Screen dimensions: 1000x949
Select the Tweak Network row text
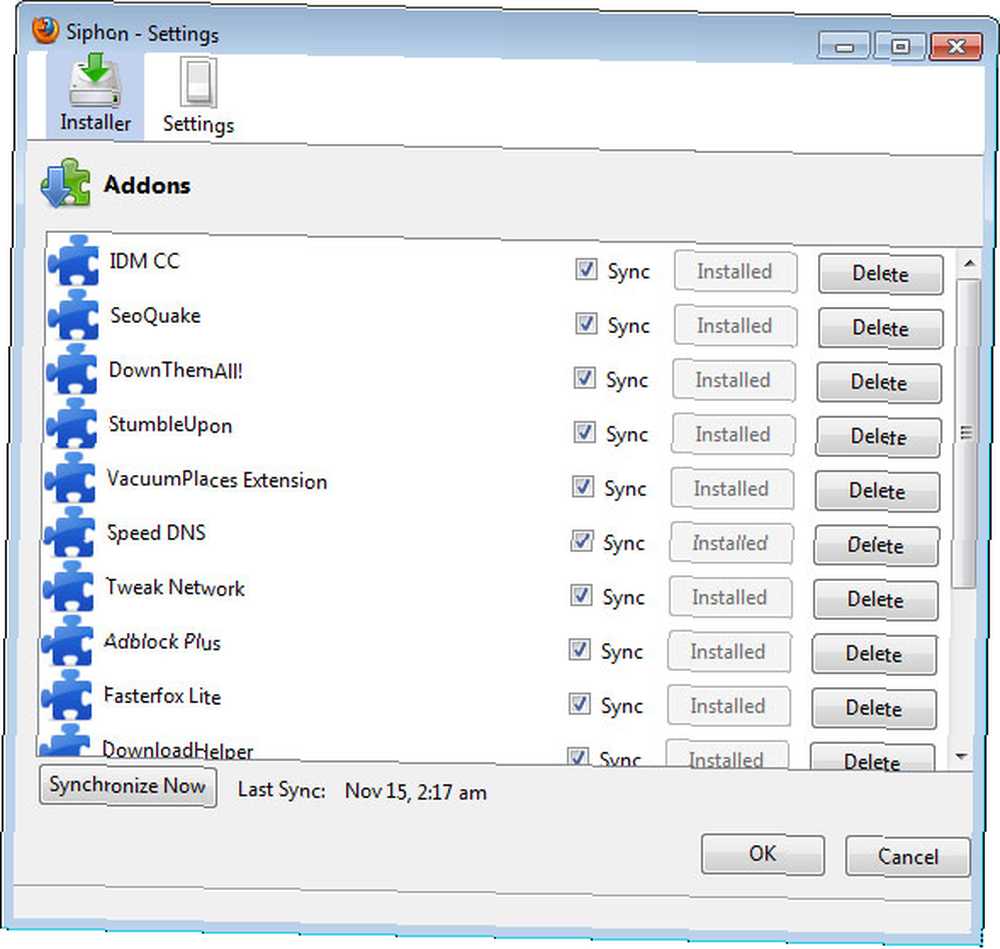175,588
